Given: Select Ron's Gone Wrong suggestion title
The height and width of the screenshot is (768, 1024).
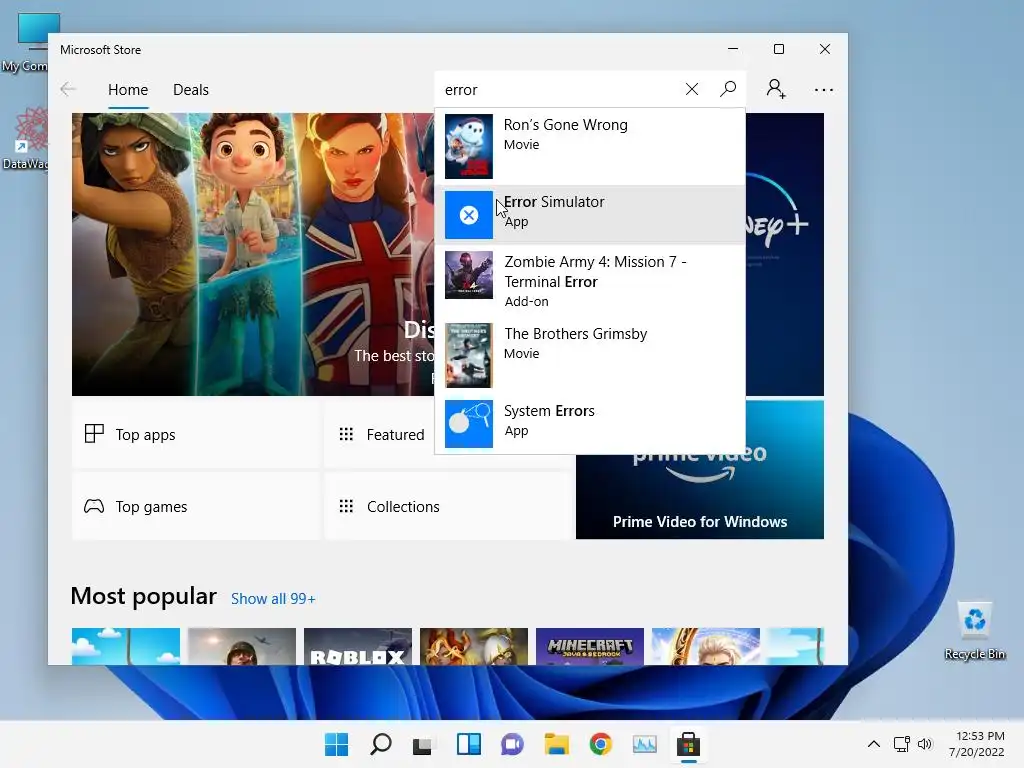Looking at the screenshot, I should [566, 125].
